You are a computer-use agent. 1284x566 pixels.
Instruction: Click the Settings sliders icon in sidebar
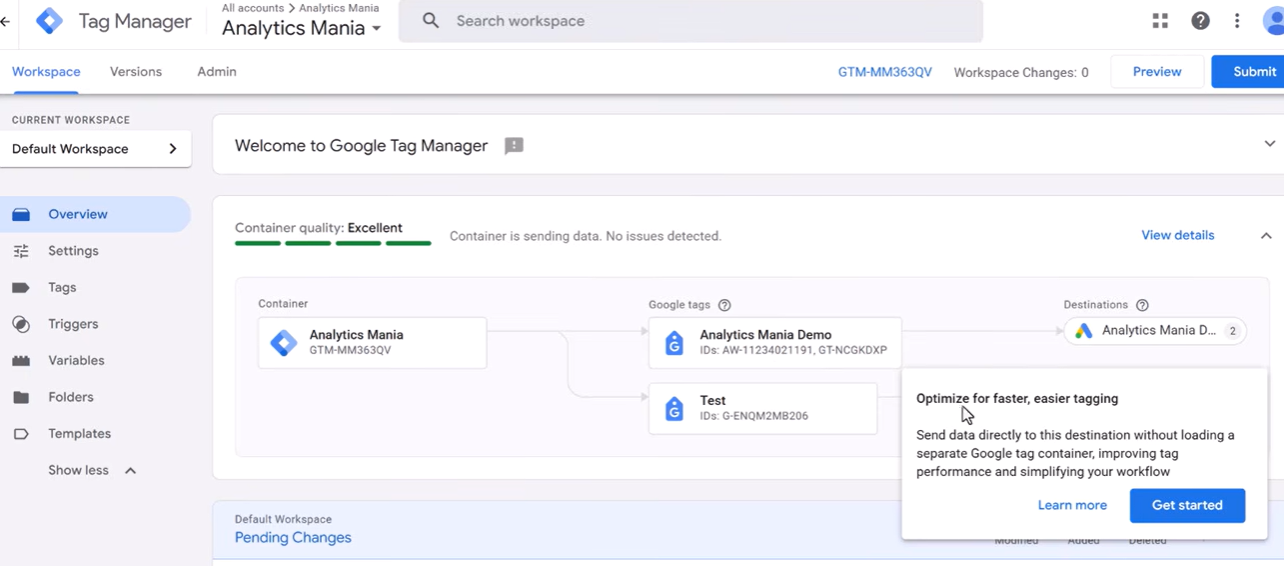[21, 251]
